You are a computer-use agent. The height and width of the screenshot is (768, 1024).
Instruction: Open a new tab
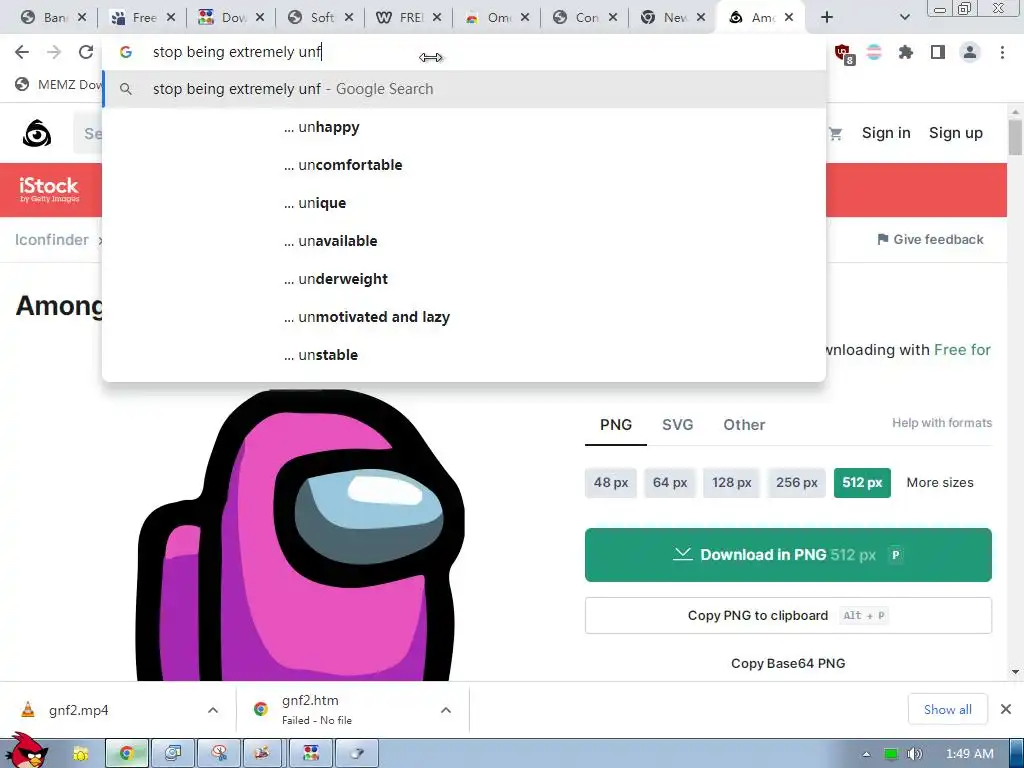click(x=827, y=17)
